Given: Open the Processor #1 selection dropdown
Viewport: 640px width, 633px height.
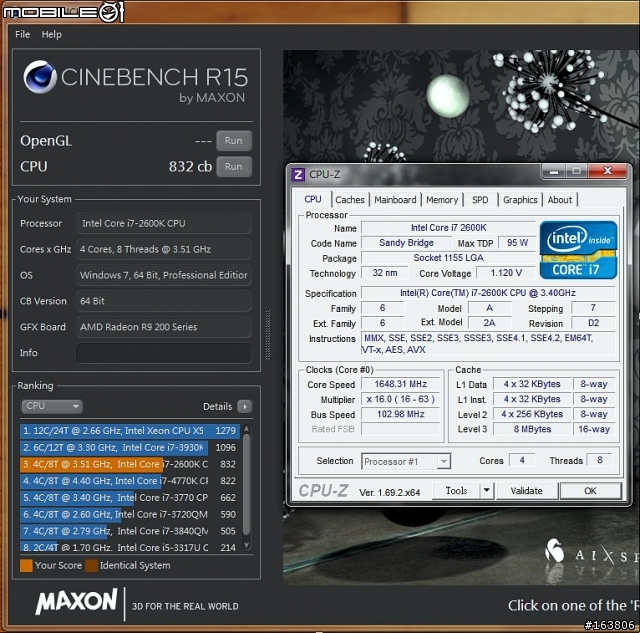Looking at the screenshot, I should click(406, 462).
